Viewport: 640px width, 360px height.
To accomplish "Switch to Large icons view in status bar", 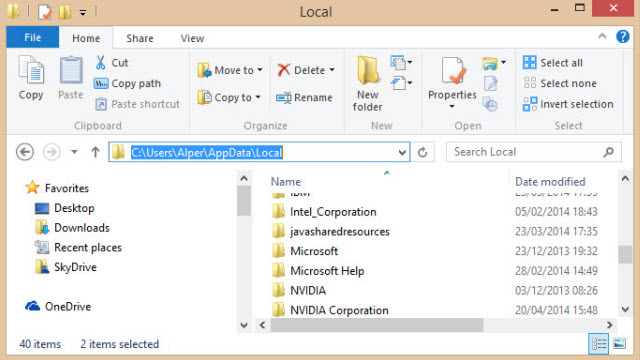I will (619, 344).
